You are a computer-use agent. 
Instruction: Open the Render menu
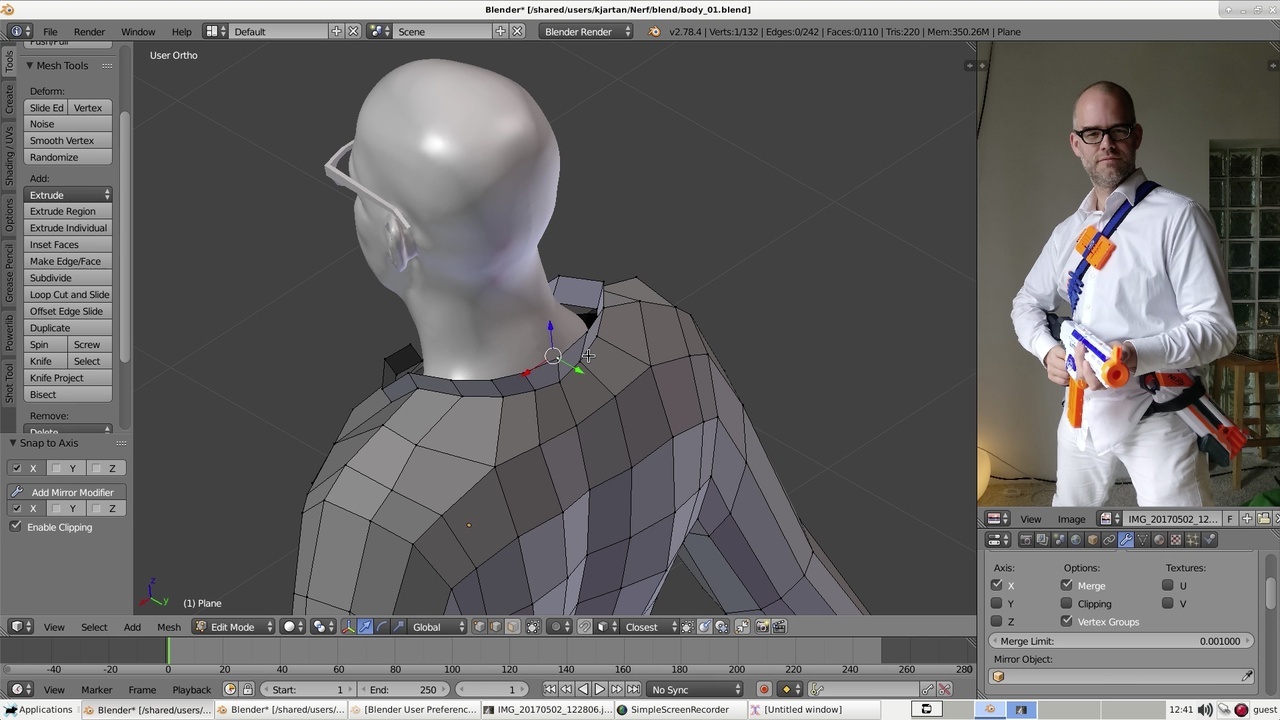coord(89,31)
